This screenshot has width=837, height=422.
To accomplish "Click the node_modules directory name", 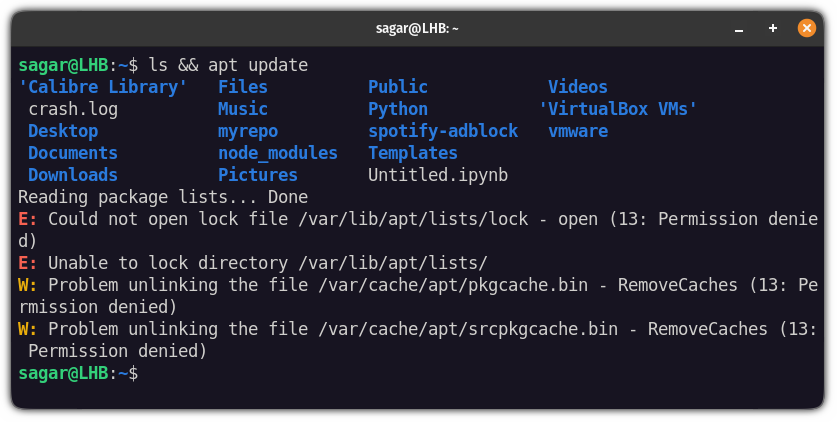I will pos(278,153).
